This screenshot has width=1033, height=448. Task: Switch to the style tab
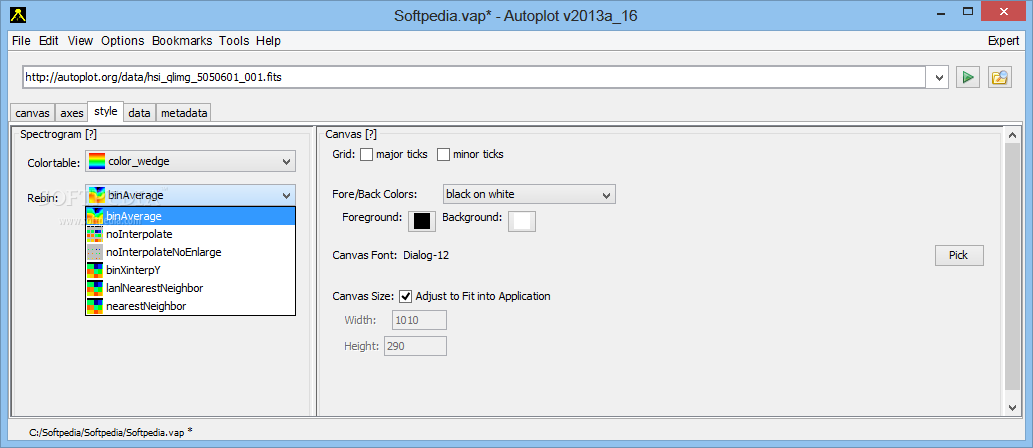pos(105,111)
